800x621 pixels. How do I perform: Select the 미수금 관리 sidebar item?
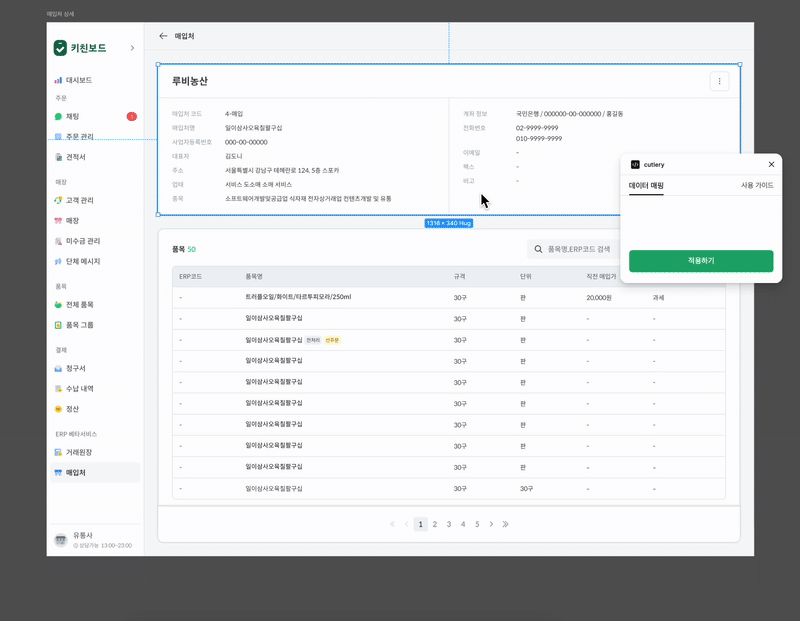pos(83,241)
